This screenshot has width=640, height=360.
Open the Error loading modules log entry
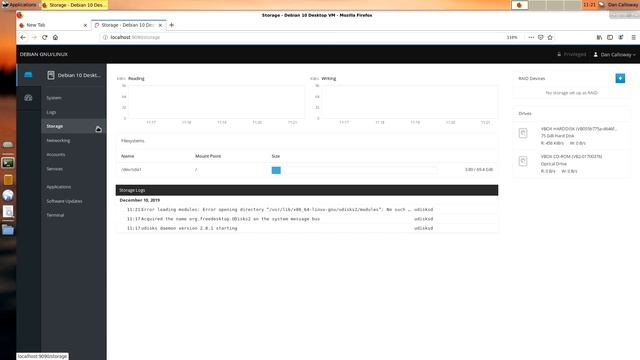pos(307,209)
